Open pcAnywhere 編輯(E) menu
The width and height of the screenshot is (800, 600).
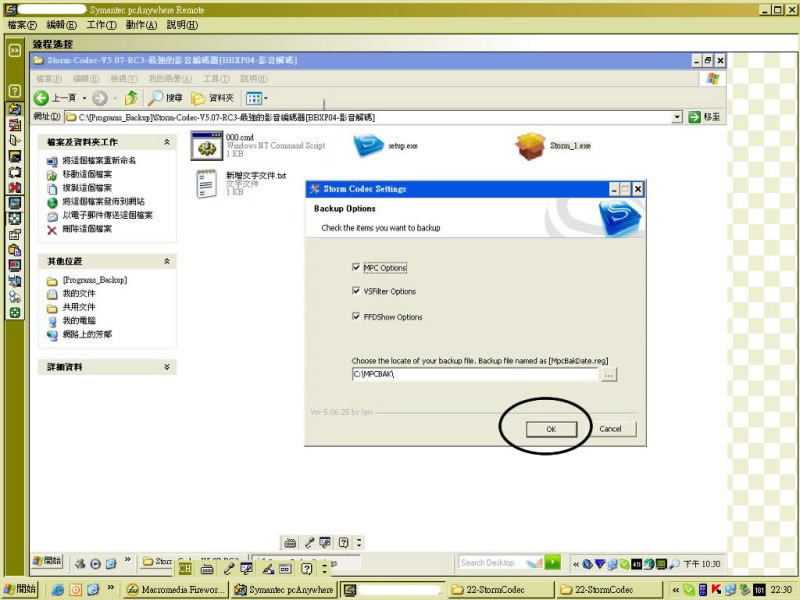point(61,24)
